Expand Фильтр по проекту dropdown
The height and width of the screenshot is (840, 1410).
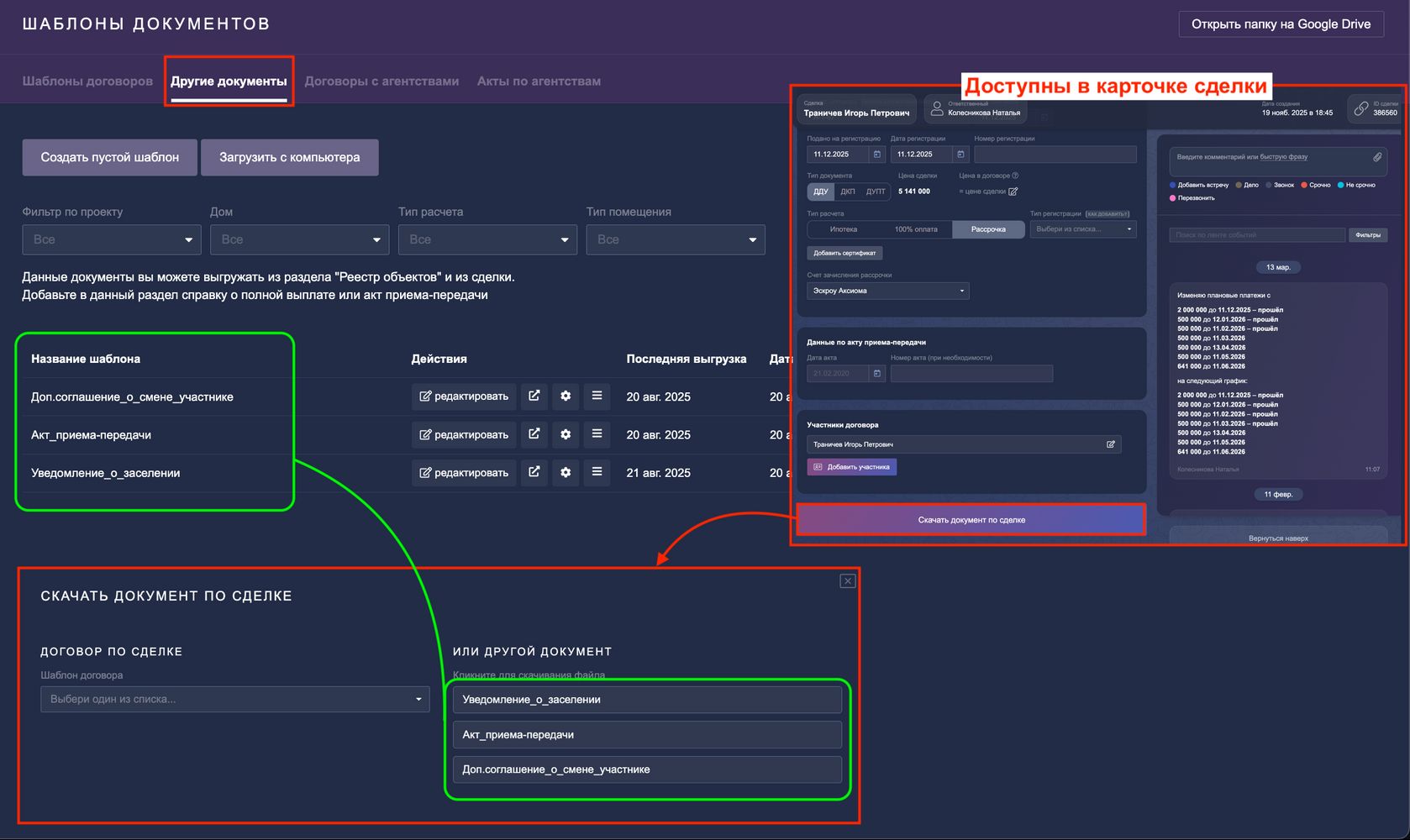pos(112,239)
